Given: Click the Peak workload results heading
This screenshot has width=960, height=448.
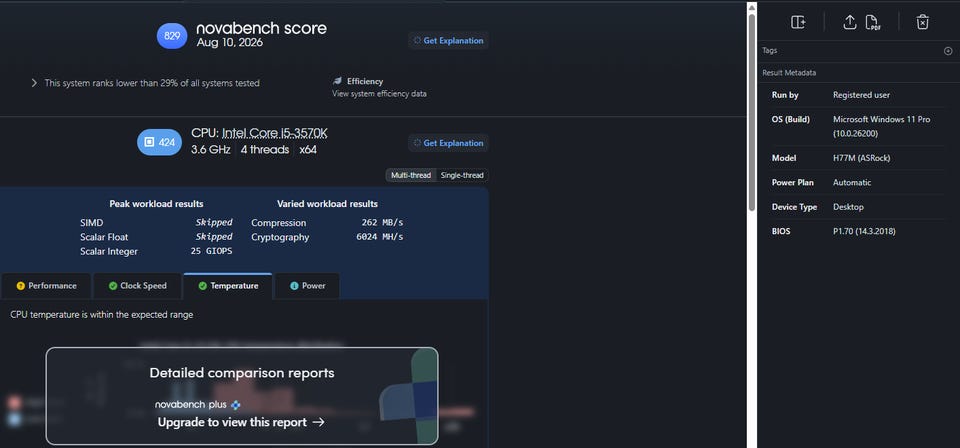Looking at the screenshot, I should (x=156, y=204).
